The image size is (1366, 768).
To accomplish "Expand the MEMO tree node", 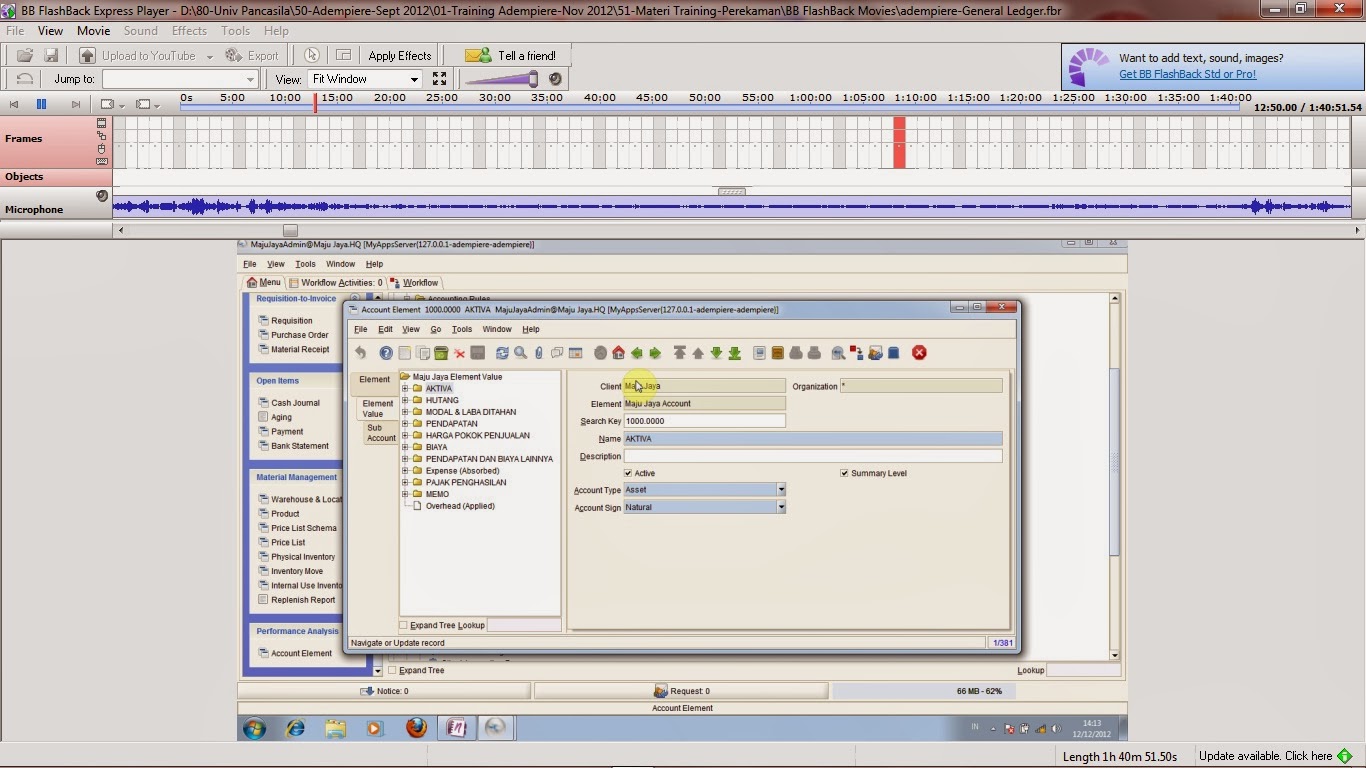I will coord(405,494).
